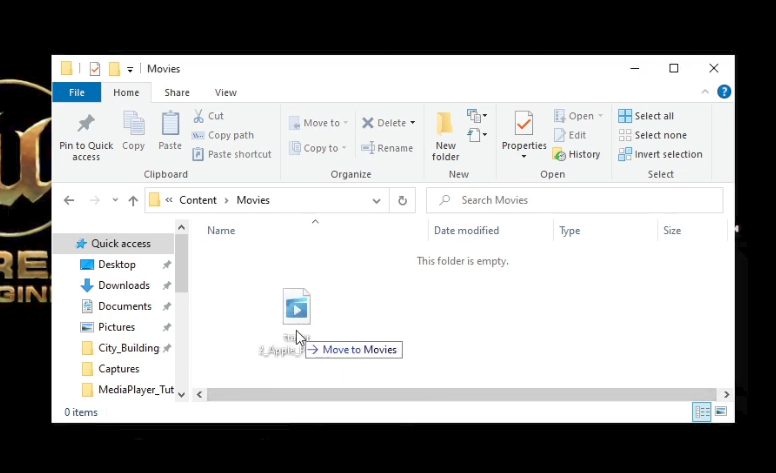Click Cut scissors command
The image size is (776, 473).
(x=208, y=116)
